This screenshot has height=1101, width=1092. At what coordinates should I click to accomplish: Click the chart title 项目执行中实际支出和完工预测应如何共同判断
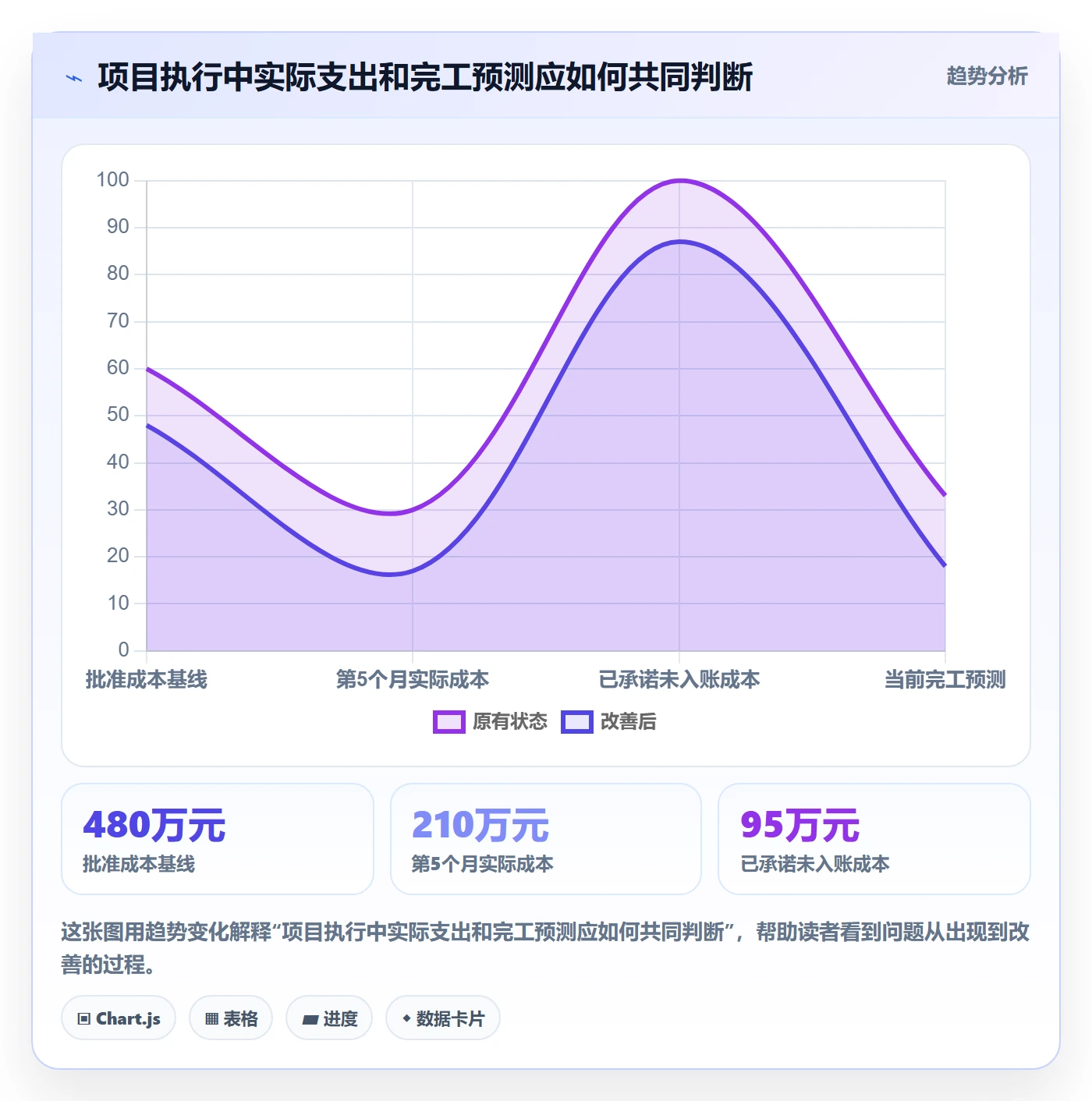[x=425, y=77]
